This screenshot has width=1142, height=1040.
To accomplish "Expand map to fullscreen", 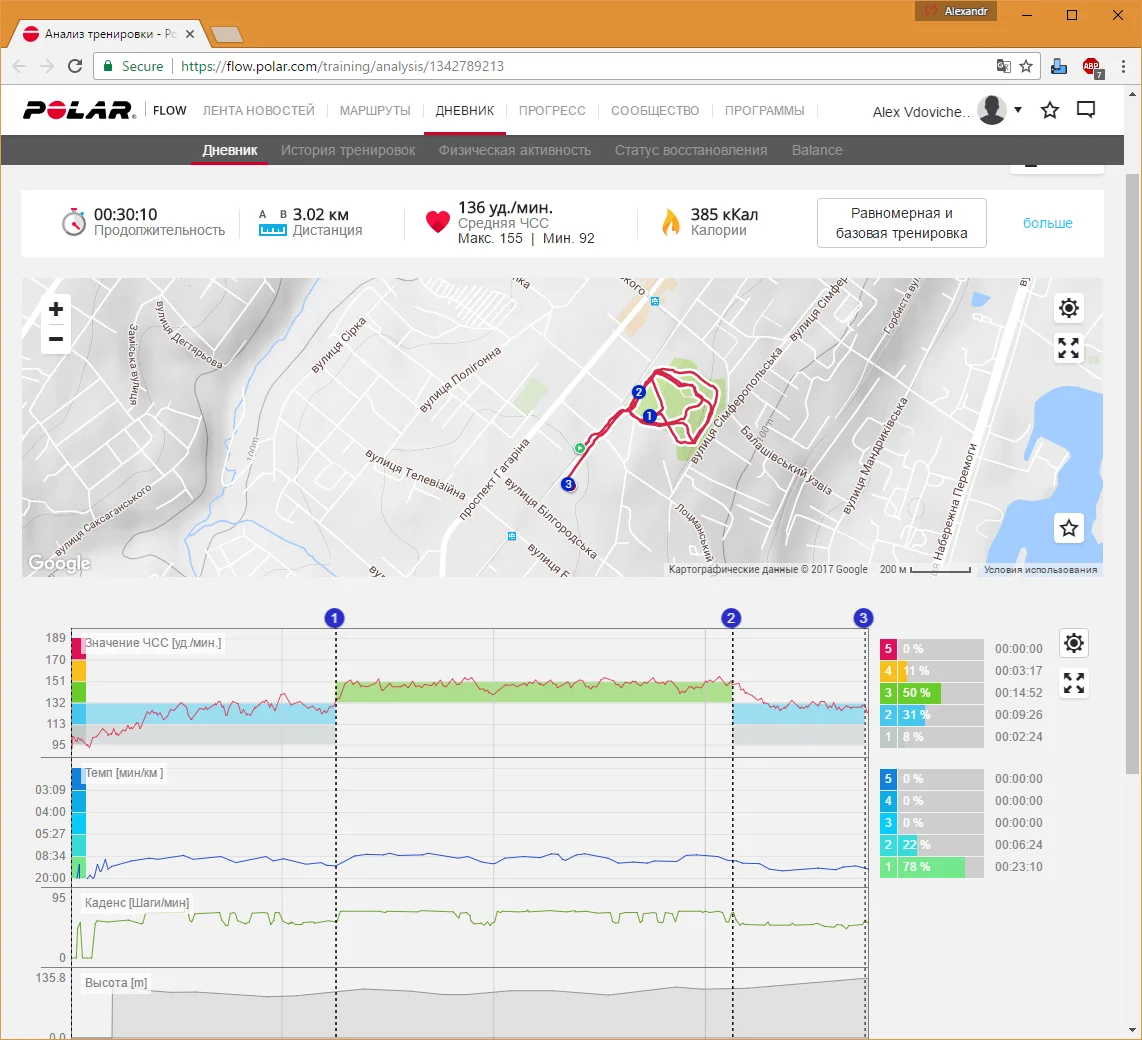I will click(x=1069, y=348).
